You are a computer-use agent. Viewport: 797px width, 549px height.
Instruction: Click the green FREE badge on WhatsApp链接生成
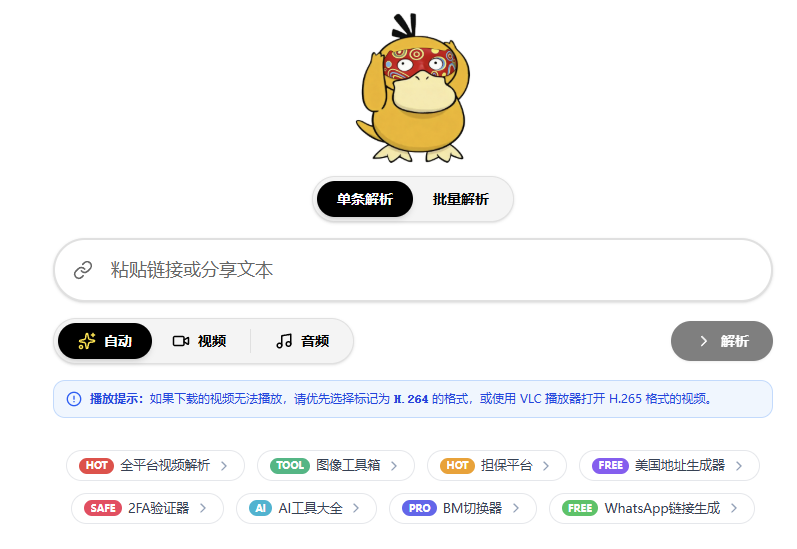click(x=580, y=508)
